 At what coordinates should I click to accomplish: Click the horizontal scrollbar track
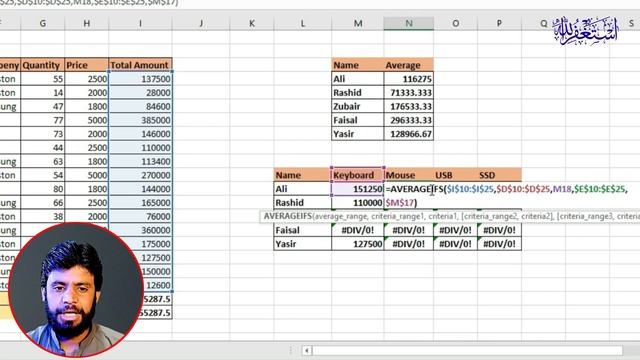467,350
